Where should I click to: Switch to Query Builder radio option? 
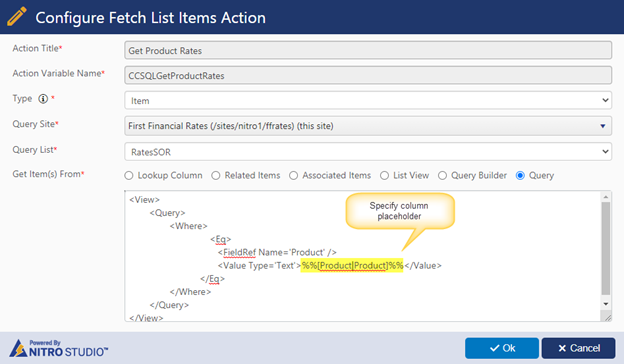442,175
